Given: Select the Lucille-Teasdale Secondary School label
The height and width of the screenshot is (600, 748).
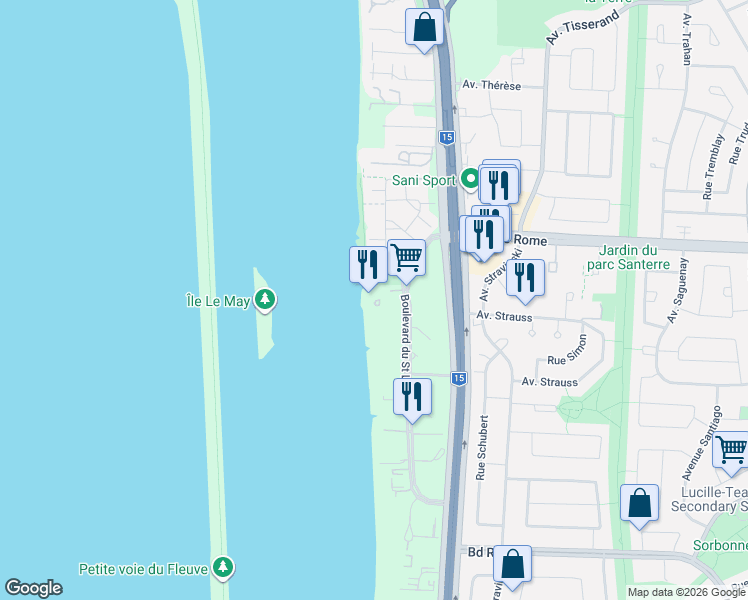Looking at the screenshot, I should [x=709, y=499].
